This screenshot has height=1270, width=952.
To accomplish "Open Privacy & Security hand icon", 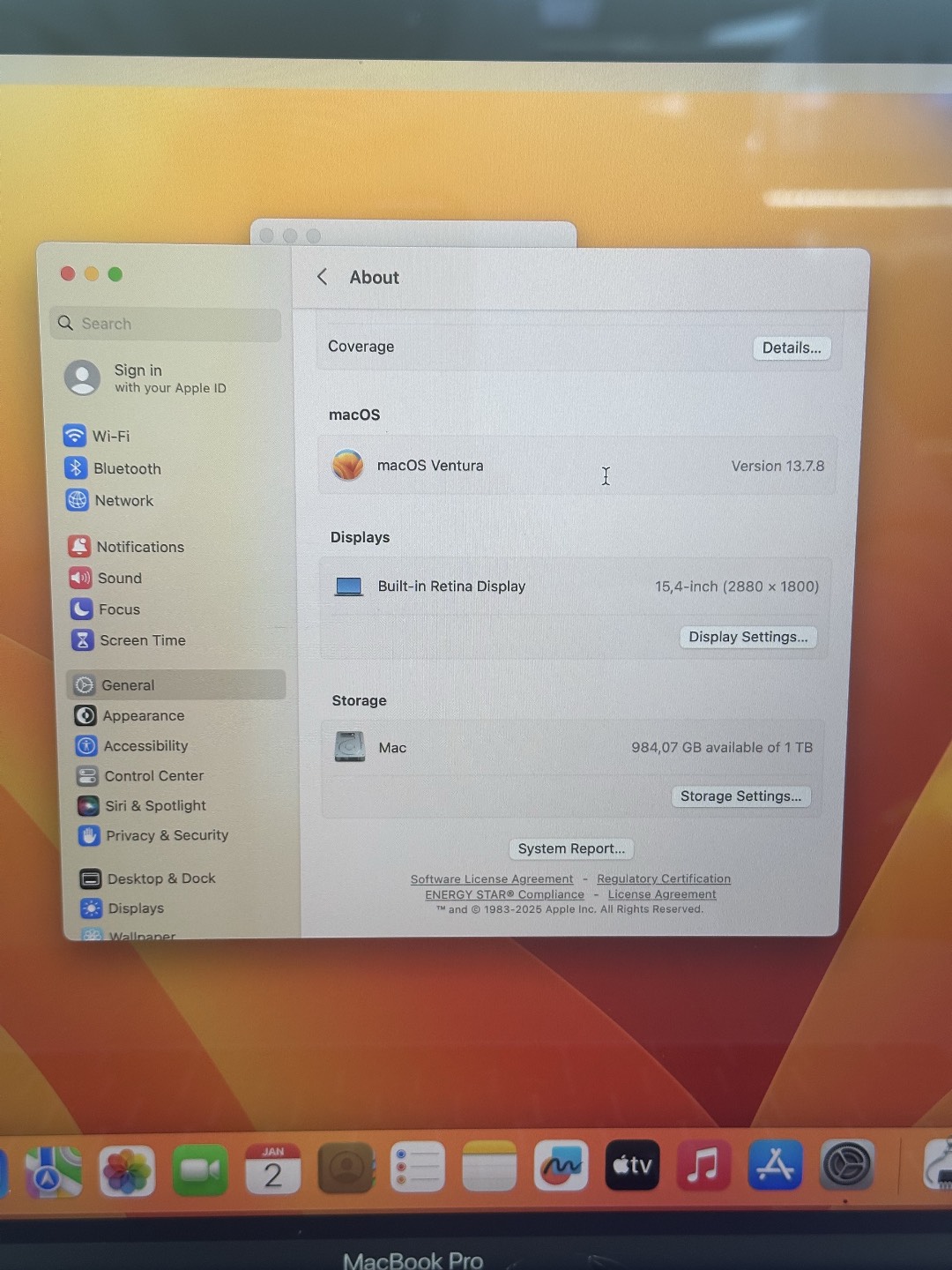I will tap(89, 835).
